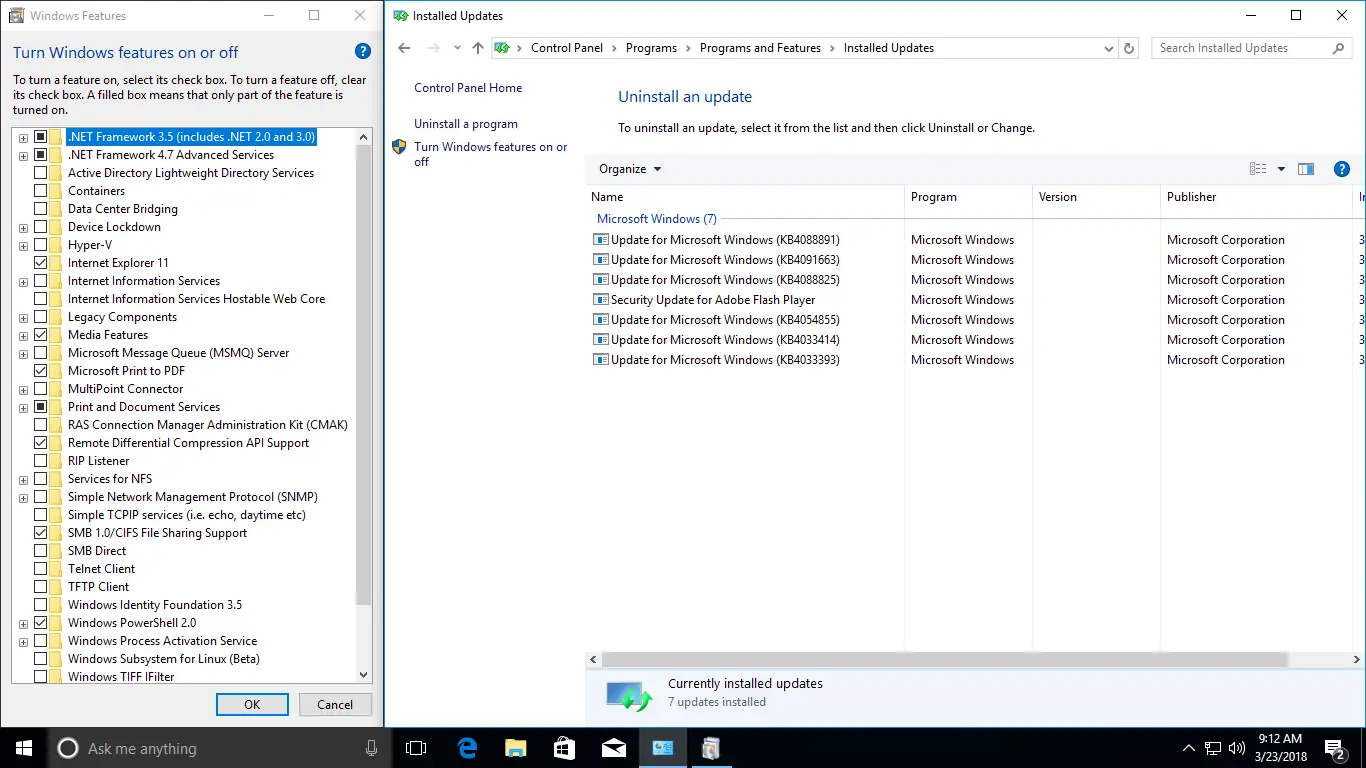
Task: Click the Cortana microphone icon
Action: pos(372,748)
